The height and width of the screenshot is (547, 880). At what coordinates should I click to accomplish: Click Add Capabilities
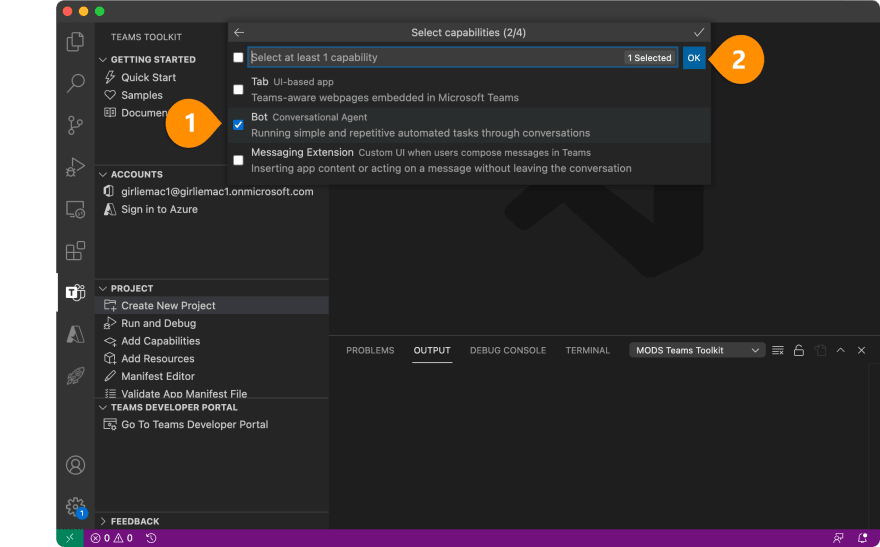[161, 341]
